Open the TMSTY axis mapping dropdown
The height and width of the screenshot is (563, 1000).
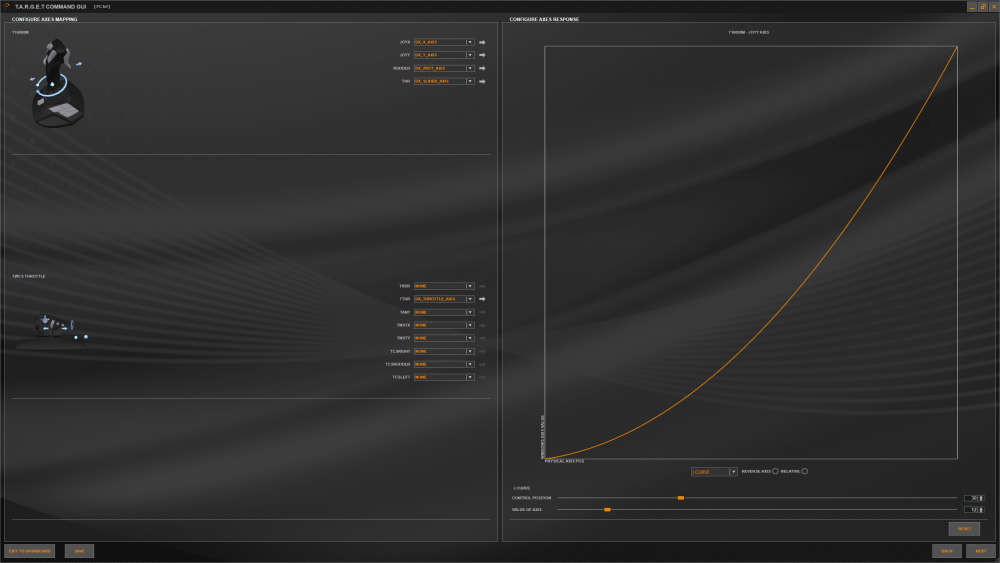(444, 338)
